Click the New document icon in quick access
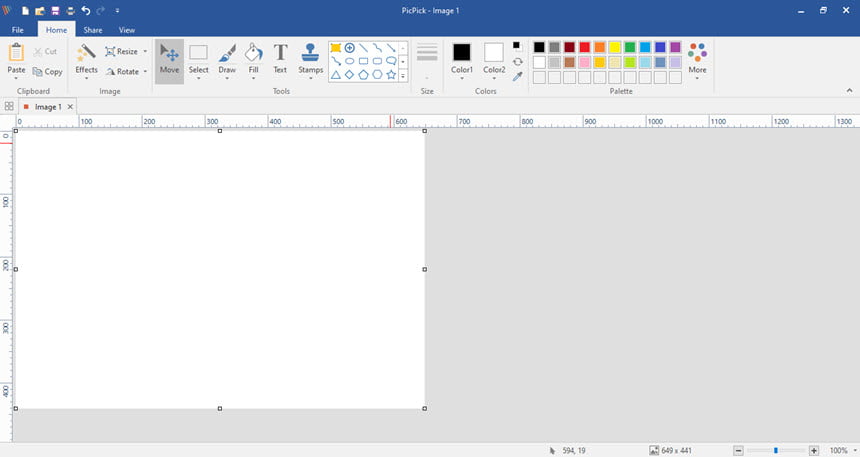Image resolution: width=860 pixels, height=457 pixels. tap(25, 10)
